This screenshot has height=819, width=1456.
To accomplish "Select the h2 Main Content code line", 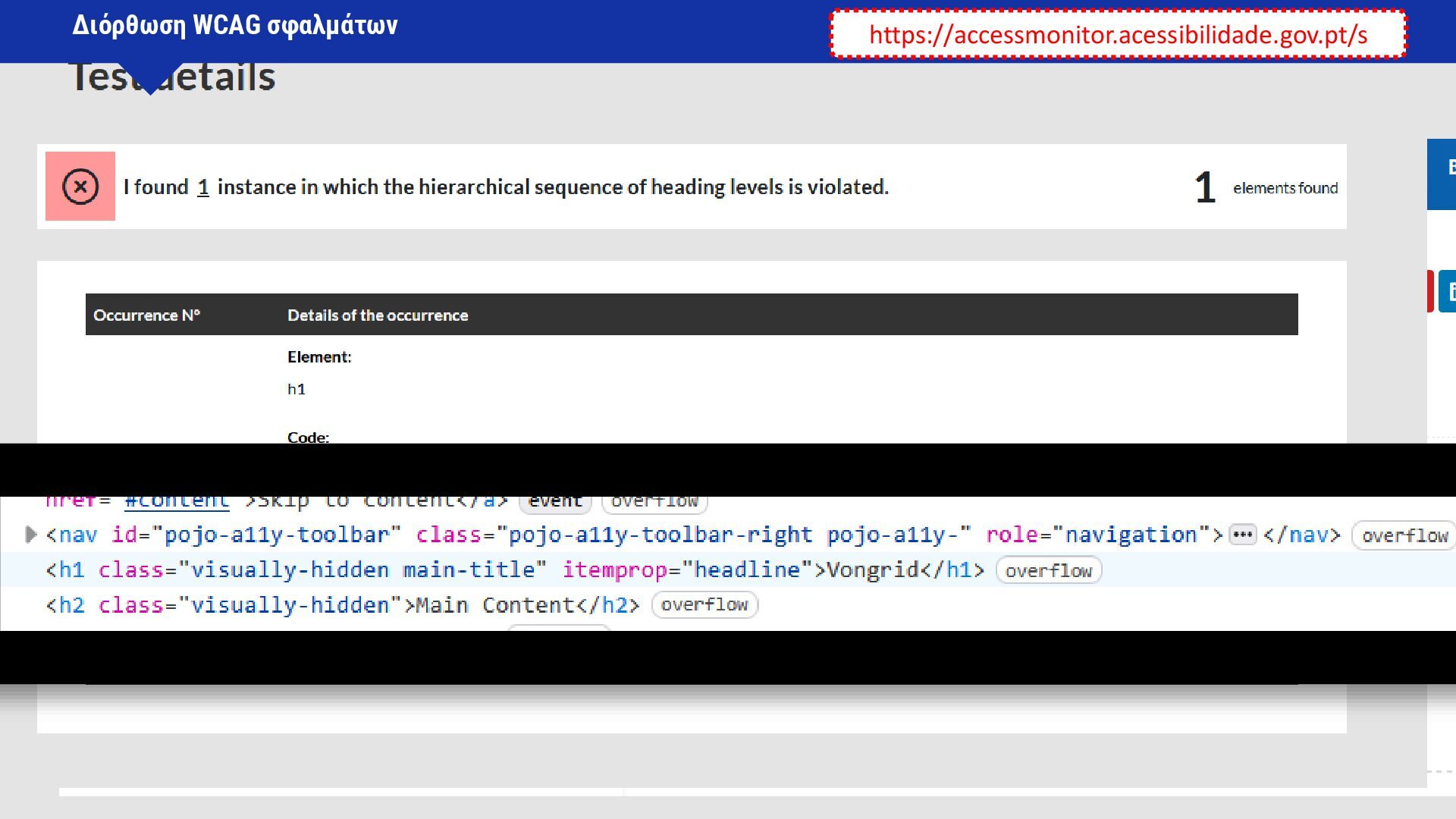I will point(341,605).
